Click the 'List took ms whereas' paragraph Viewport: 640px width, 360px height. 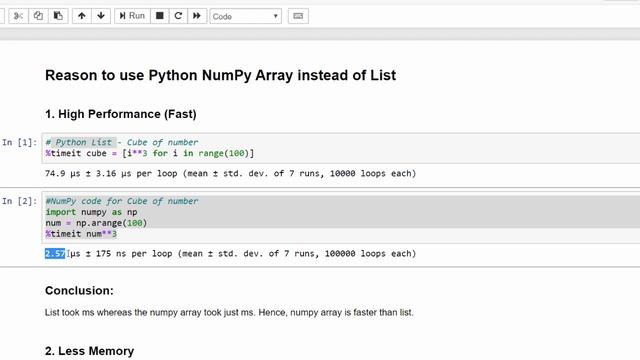tap(229, 313)
